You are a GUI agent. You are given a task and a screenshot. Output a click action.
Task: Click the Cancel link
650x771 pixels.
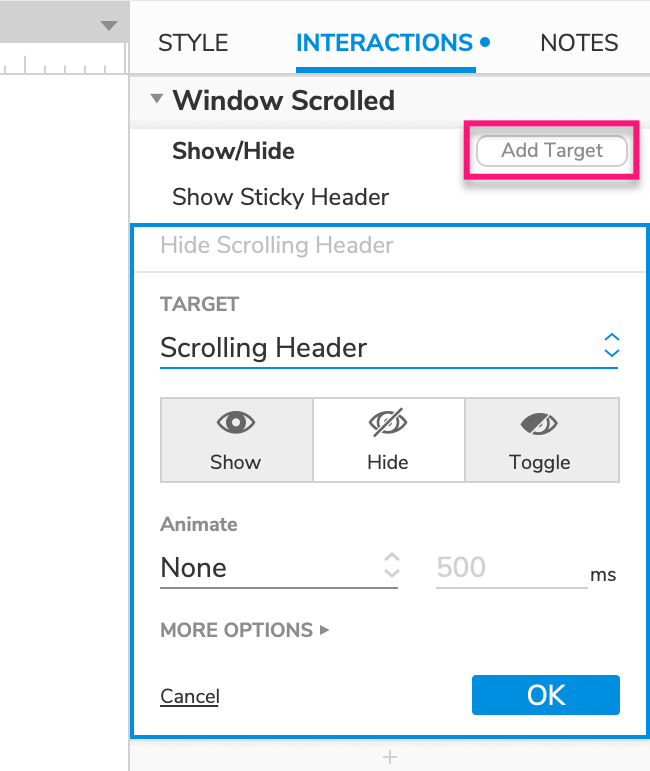(x=189, y=696)
